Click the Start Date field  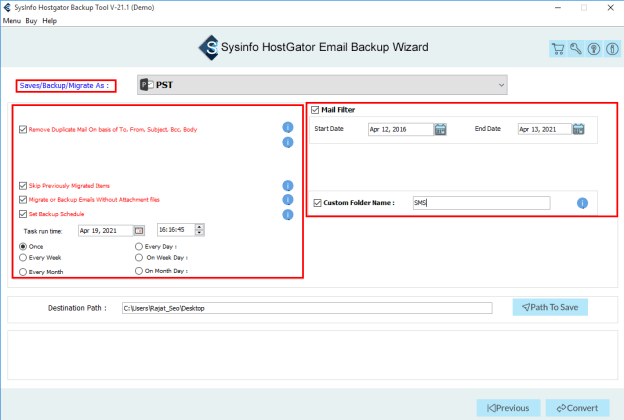(401, 129)
